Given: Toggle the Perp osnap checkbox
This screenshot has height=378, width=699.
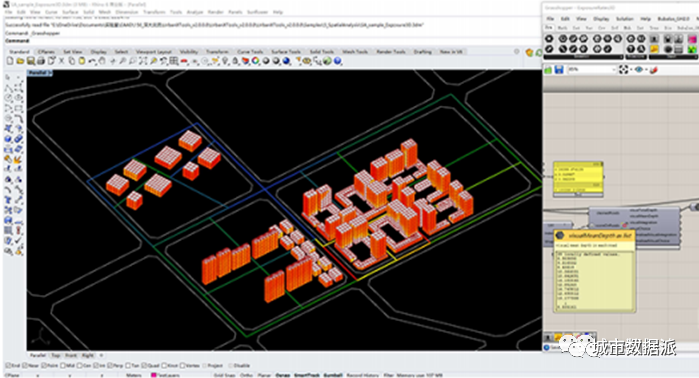Looking at the screenshot, I should click(x=115, y=366).
